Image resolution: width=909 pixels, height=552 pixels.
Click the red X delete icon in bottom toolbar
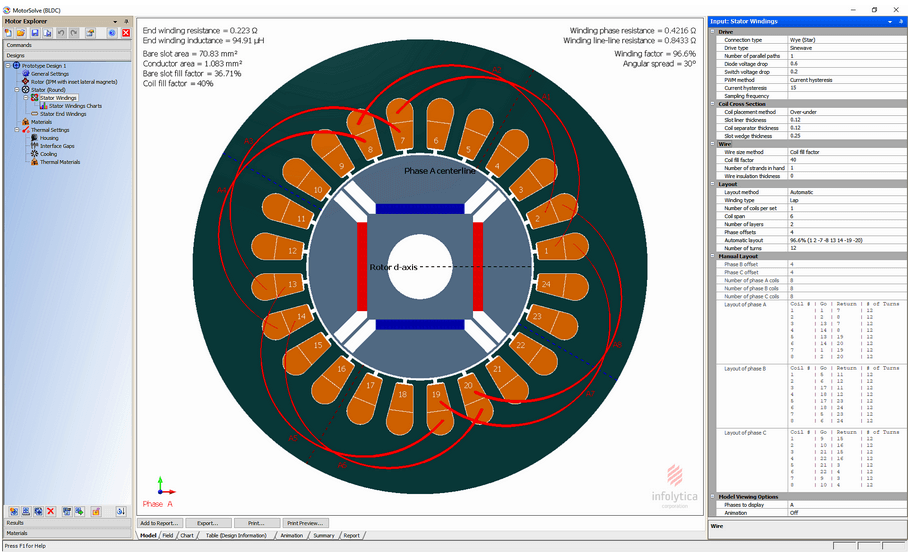click(x=50, y=511)
